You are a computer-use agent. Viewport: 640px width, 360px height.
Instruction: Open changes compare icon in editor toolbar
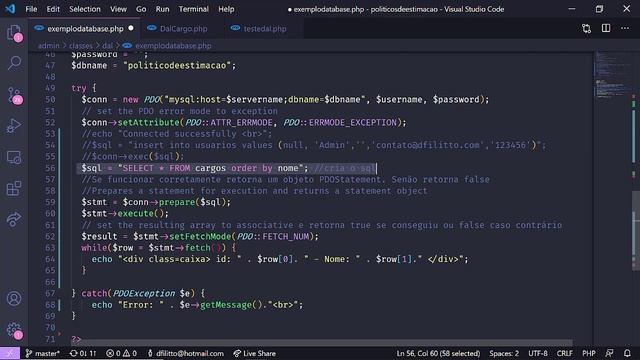[587, 29]
